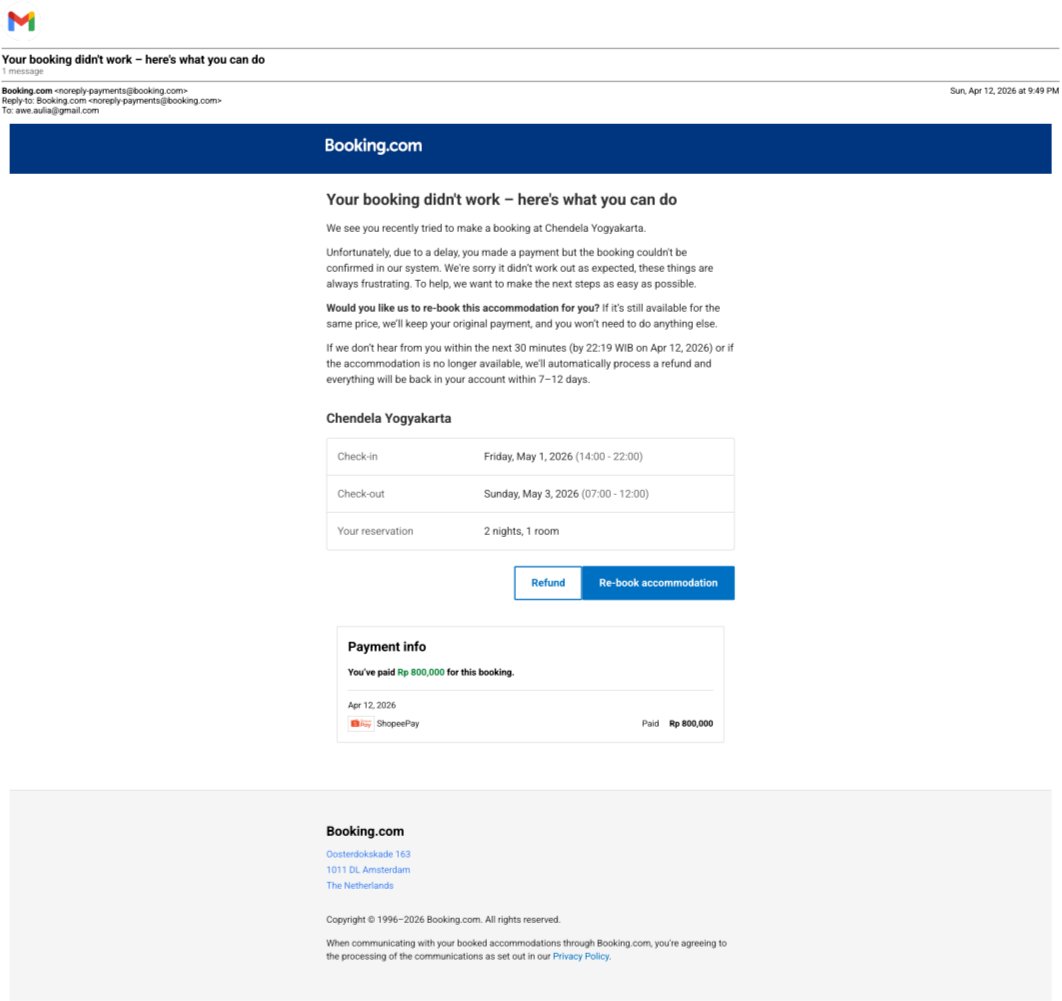
Task: Open the 1011 DL Amsterdam link
Action: point(368,870)
